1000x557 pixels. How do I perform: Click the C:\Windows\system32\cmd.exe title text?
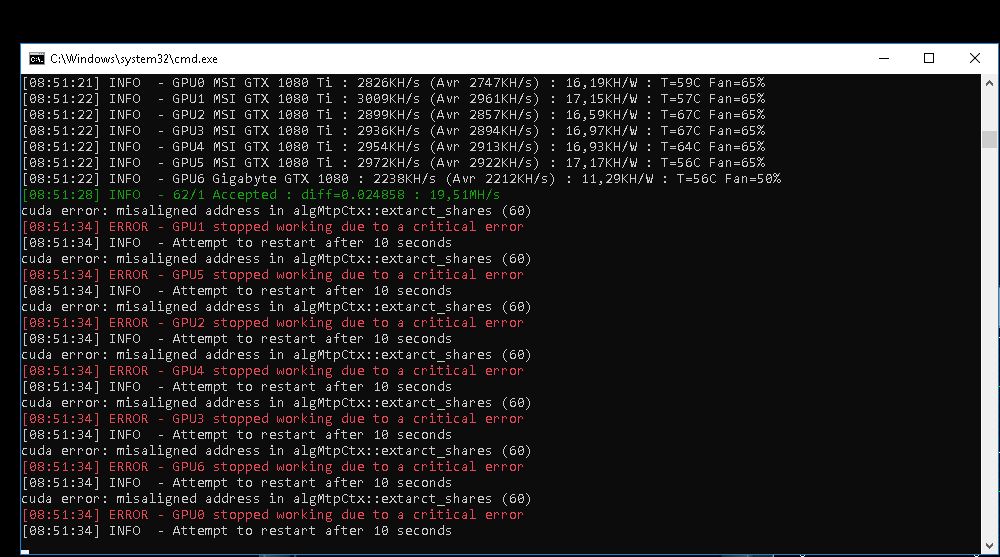pyautogui.click(x=134, y=59)
